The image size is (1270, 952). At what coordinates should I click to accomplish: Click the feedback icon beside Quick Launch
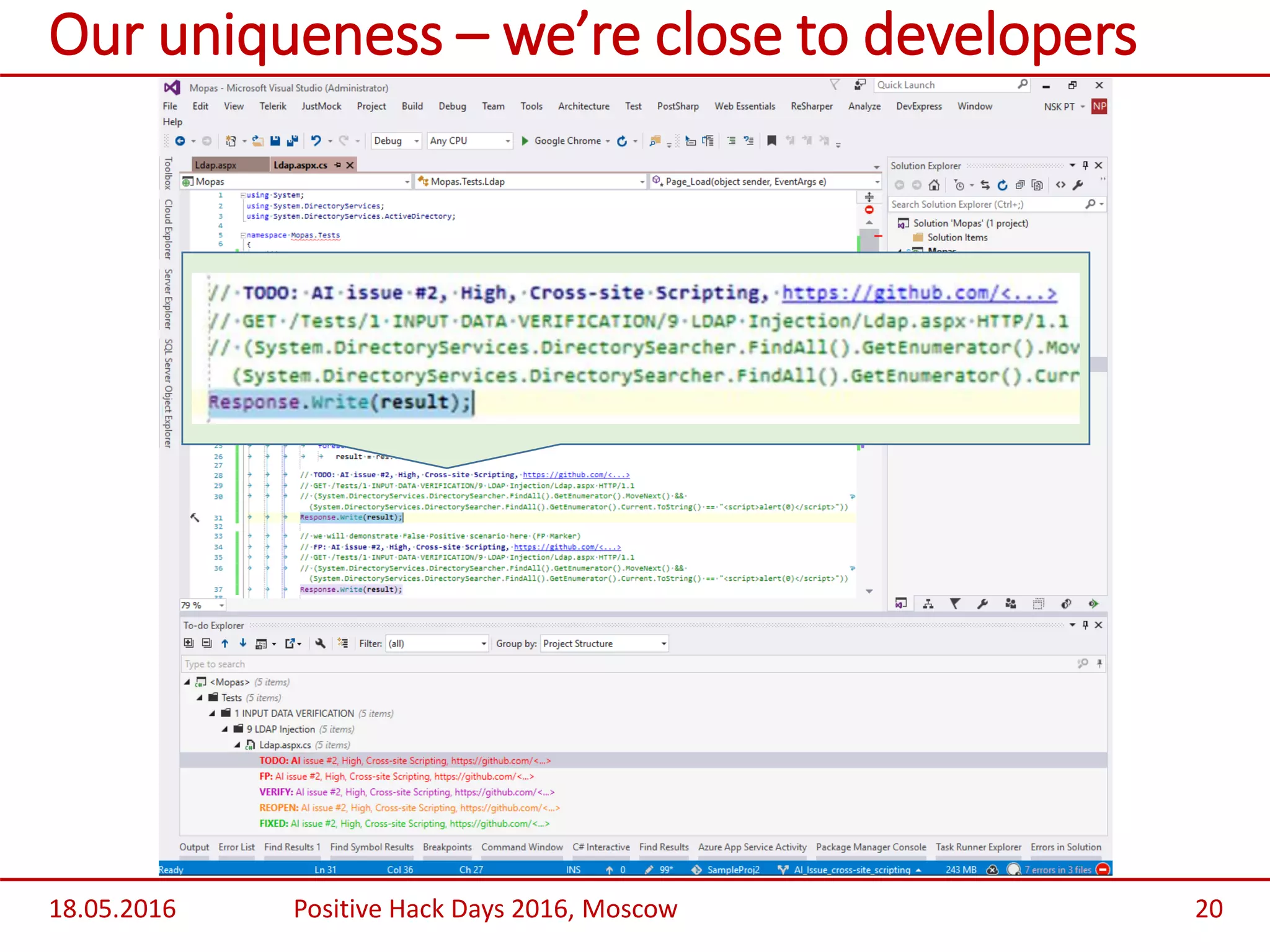[x=859, y=84]
